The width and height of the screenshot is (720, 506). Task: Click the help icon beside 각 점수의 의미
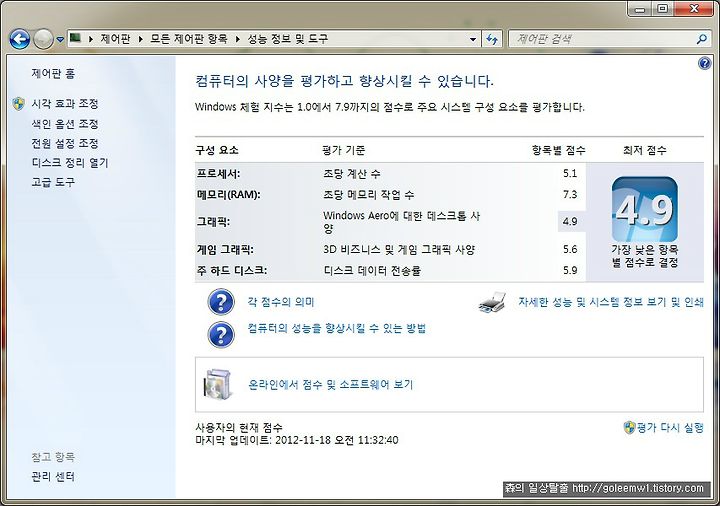point(221,302)
